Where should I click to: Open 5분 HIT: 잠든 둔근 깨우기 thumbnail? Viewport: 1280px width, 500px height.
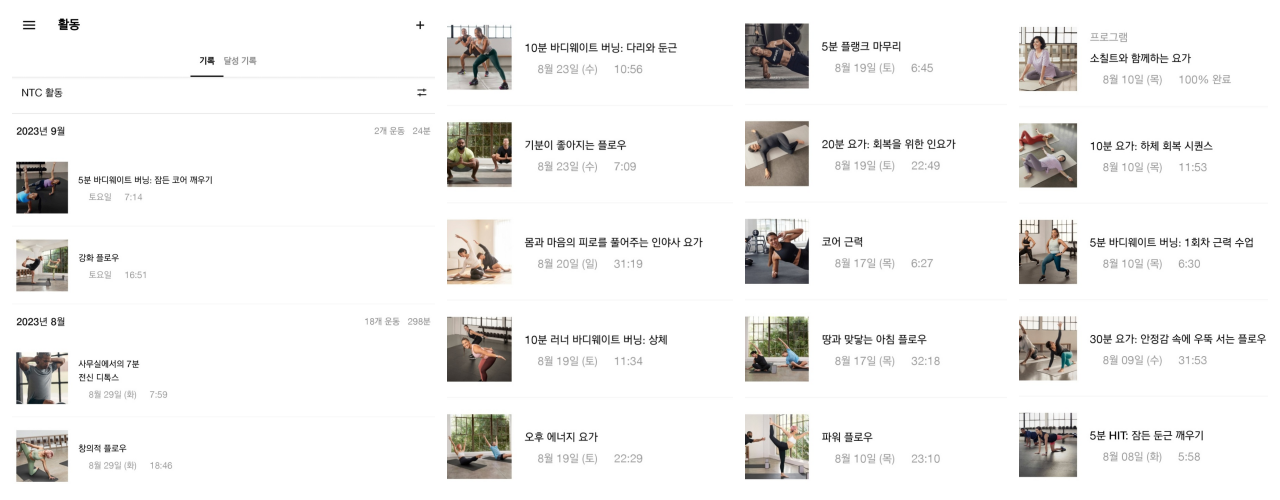coord(1048,445)
